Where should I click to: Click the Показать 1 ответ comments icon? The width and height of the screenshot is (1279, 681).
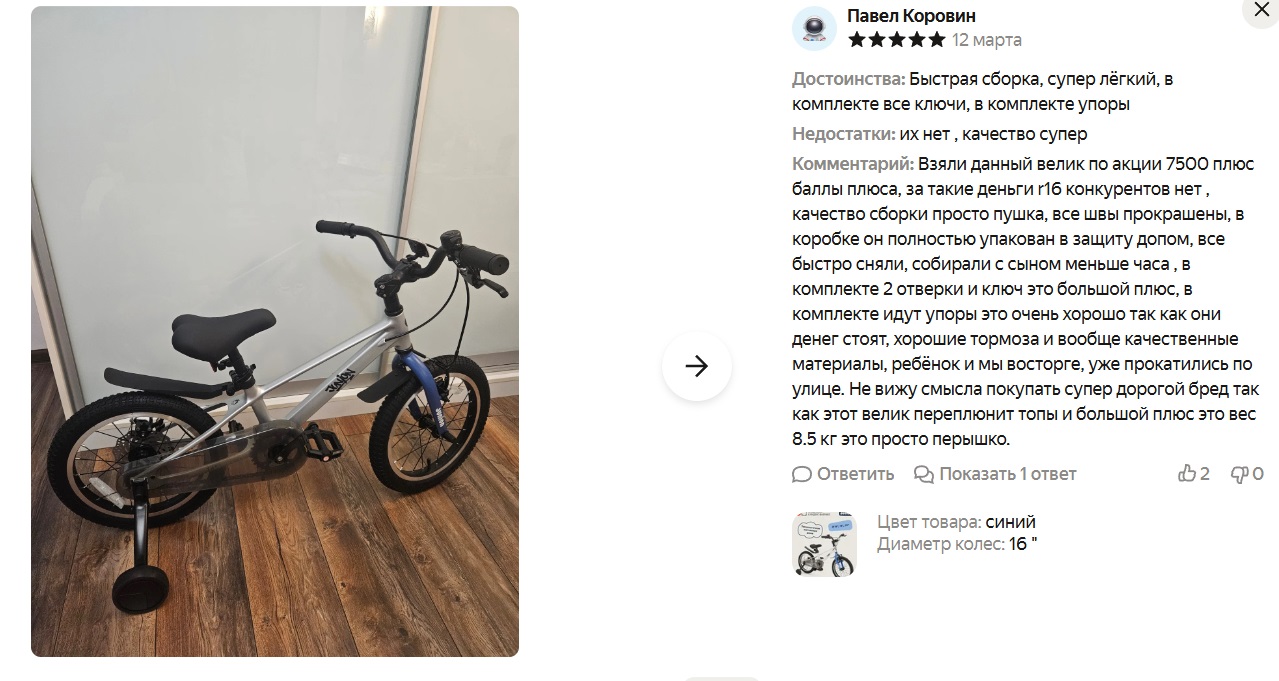[924, 474]
